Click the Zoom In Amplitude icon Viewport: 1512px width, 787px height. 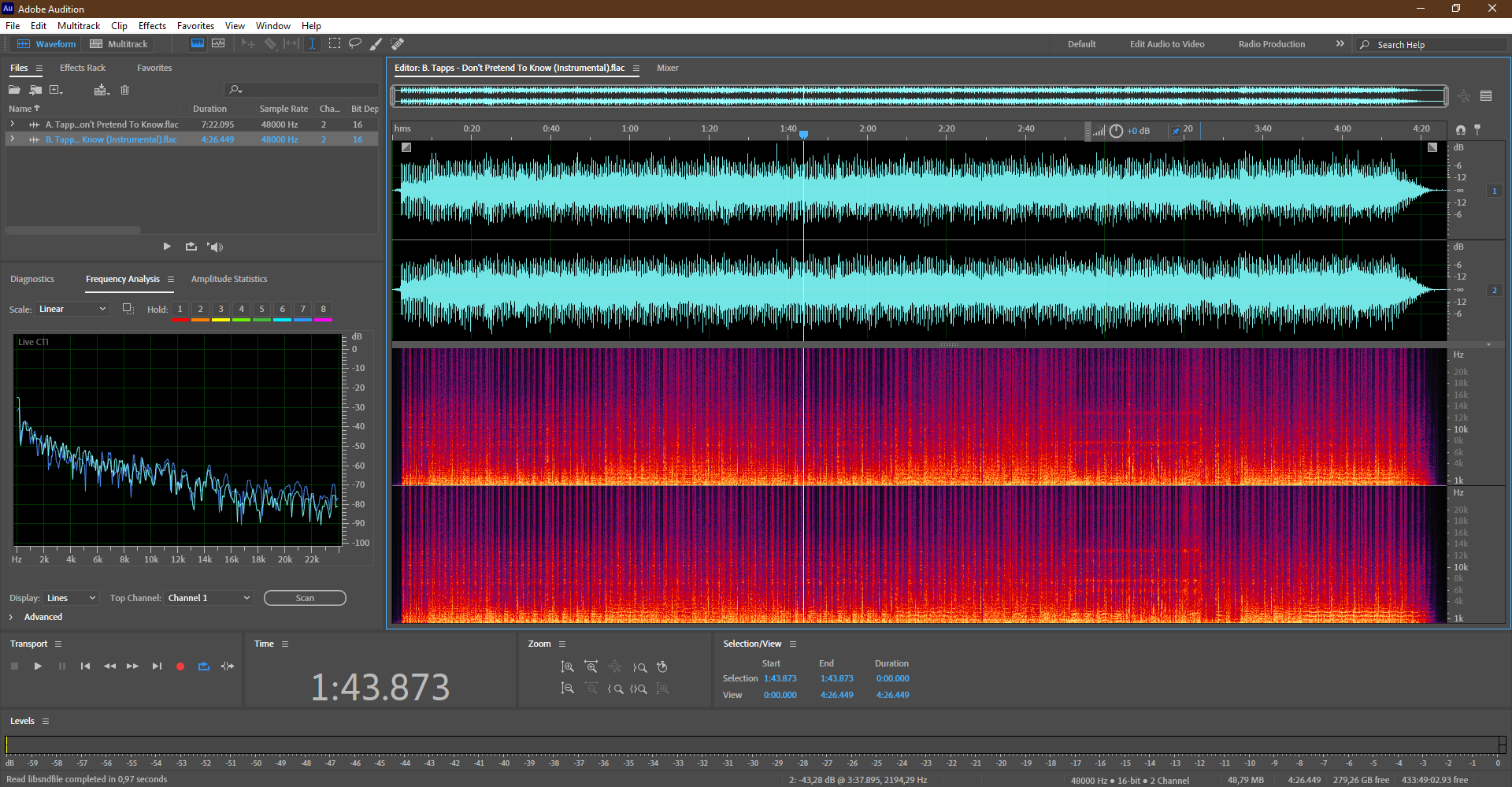pos(567,666)
